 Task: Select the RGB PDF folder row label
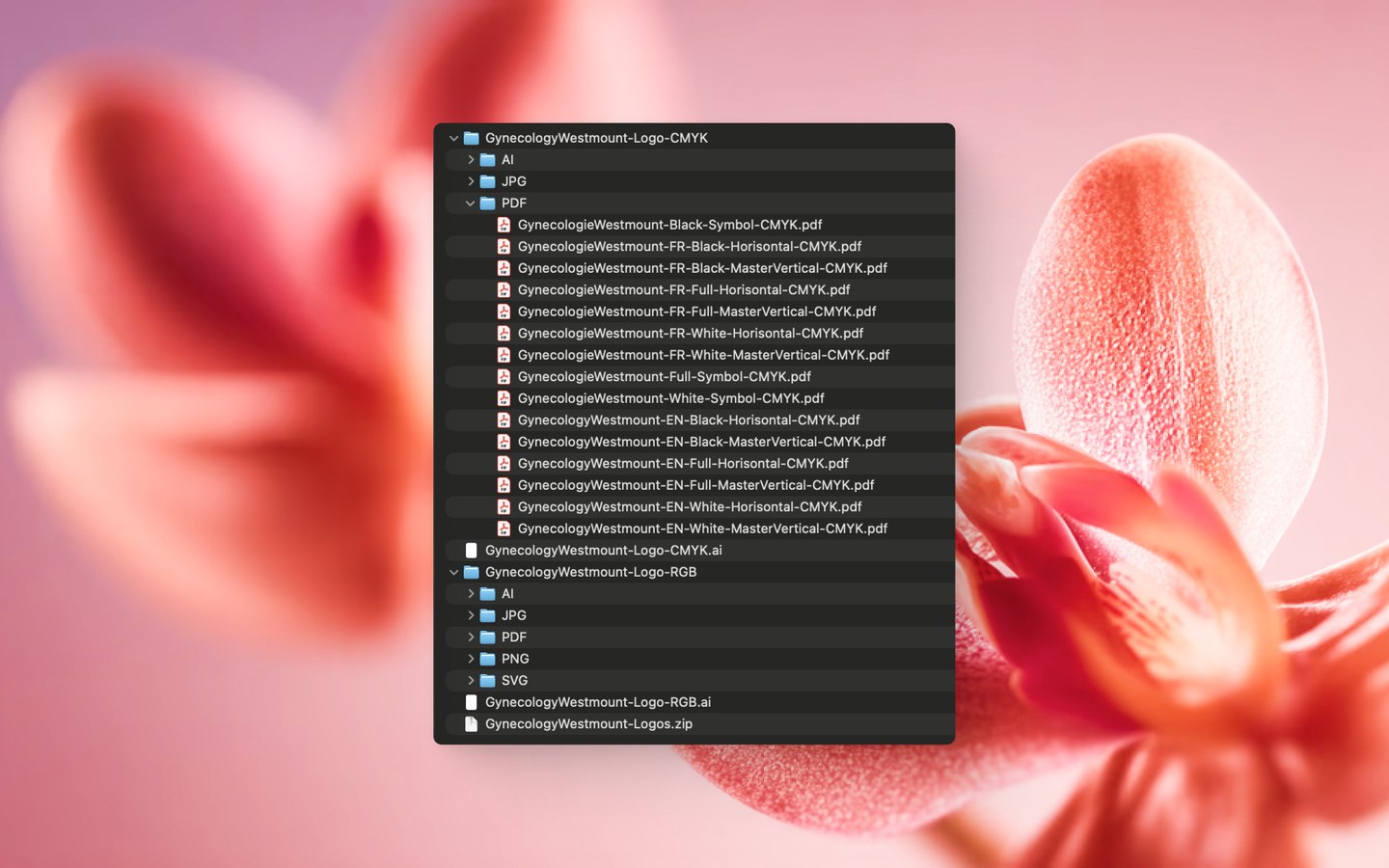click(513, 637)
